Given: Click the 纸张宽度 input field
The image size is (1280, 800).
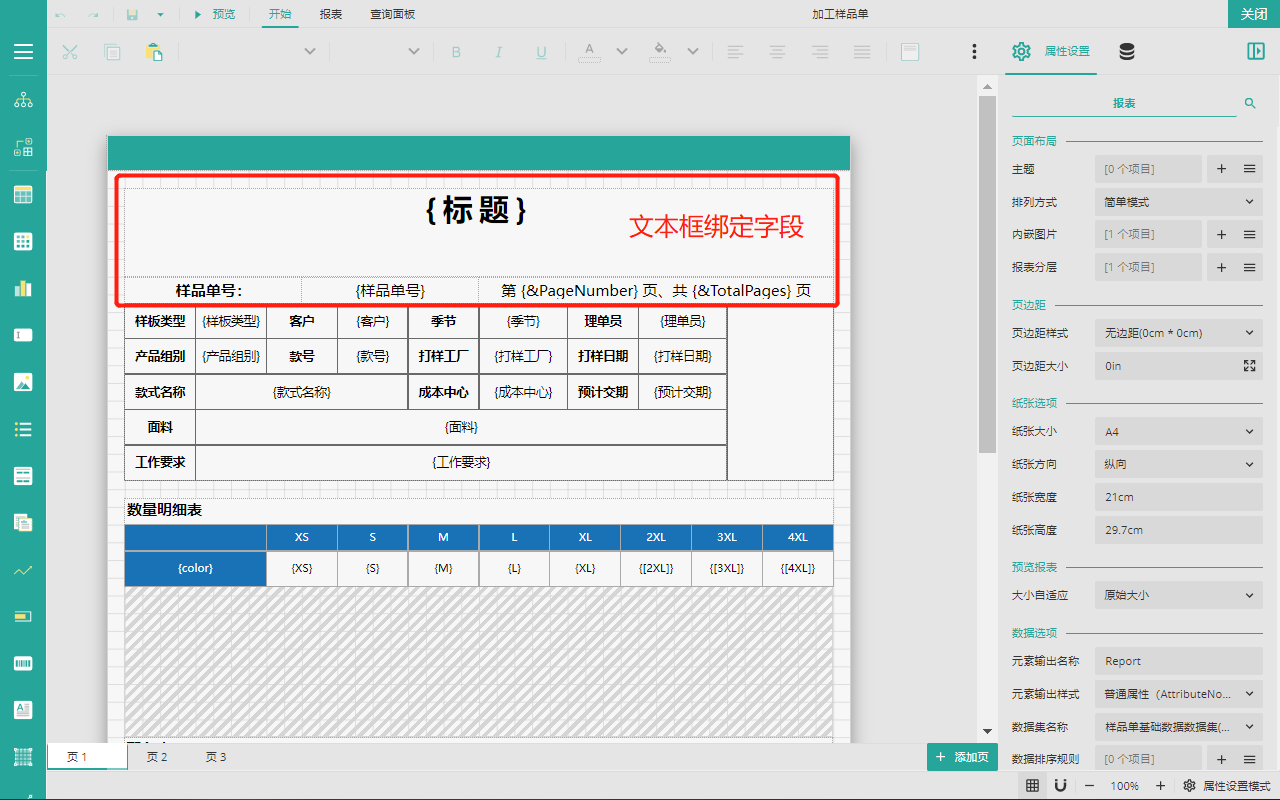Looking at the screenshot, I should coord(1178,497).
